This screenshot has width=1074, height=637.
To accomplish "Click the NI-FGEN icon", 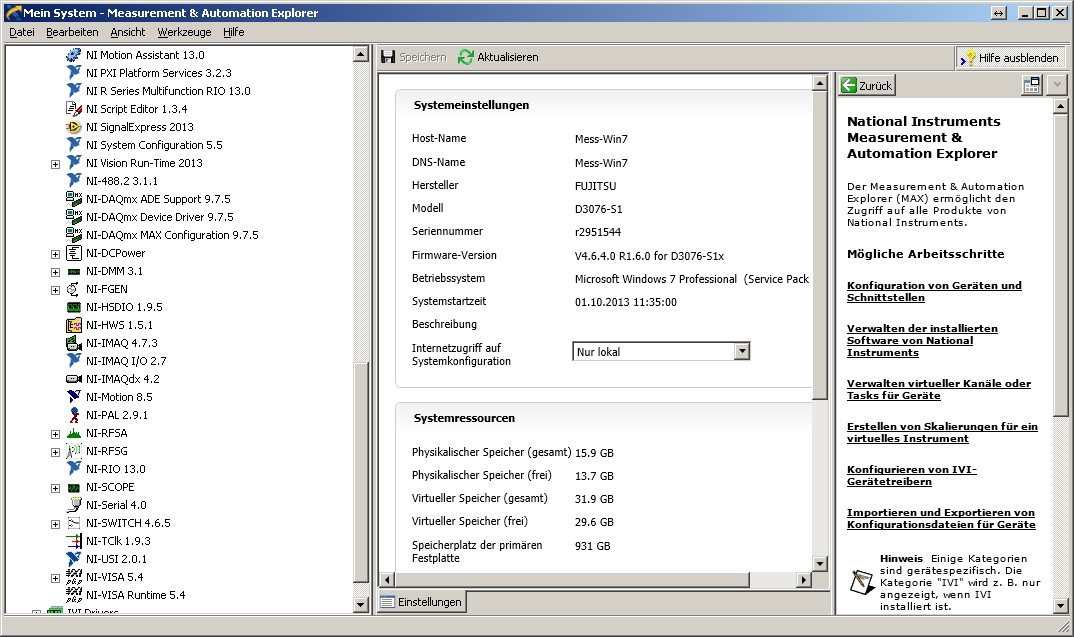I will click(x=73, y=289).
